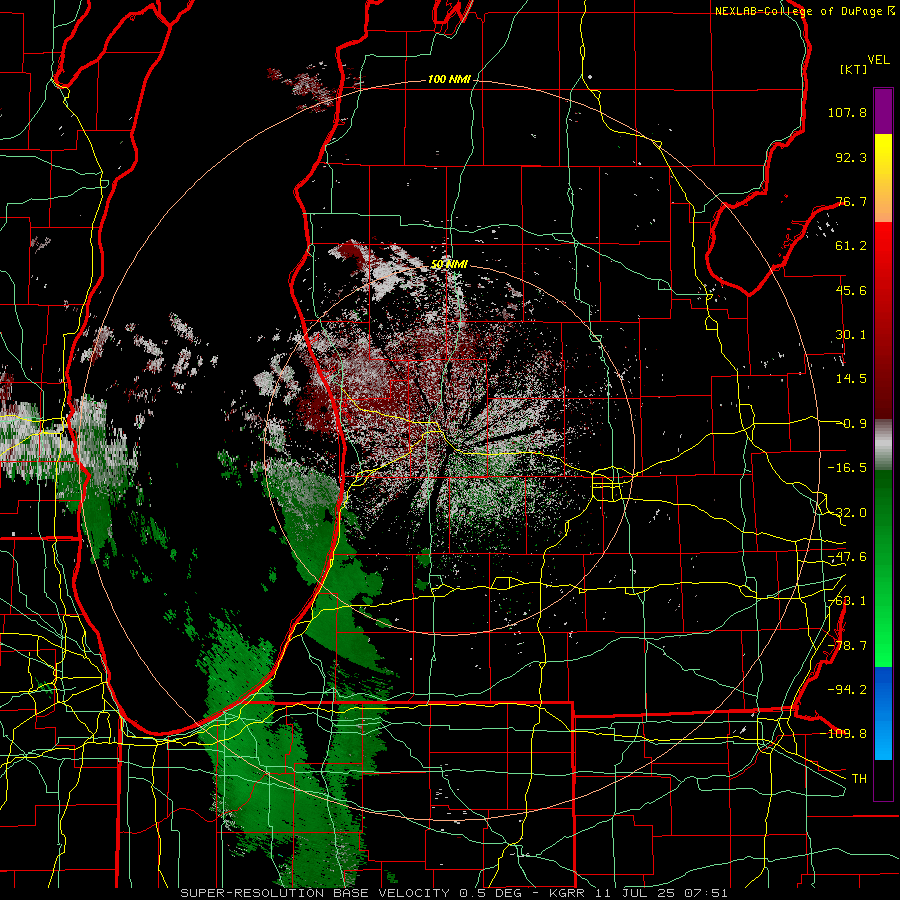This screenshot has height=900, width=900.
Task: Click the 14.5 velocity scale value
Action: tap(851, 379)
